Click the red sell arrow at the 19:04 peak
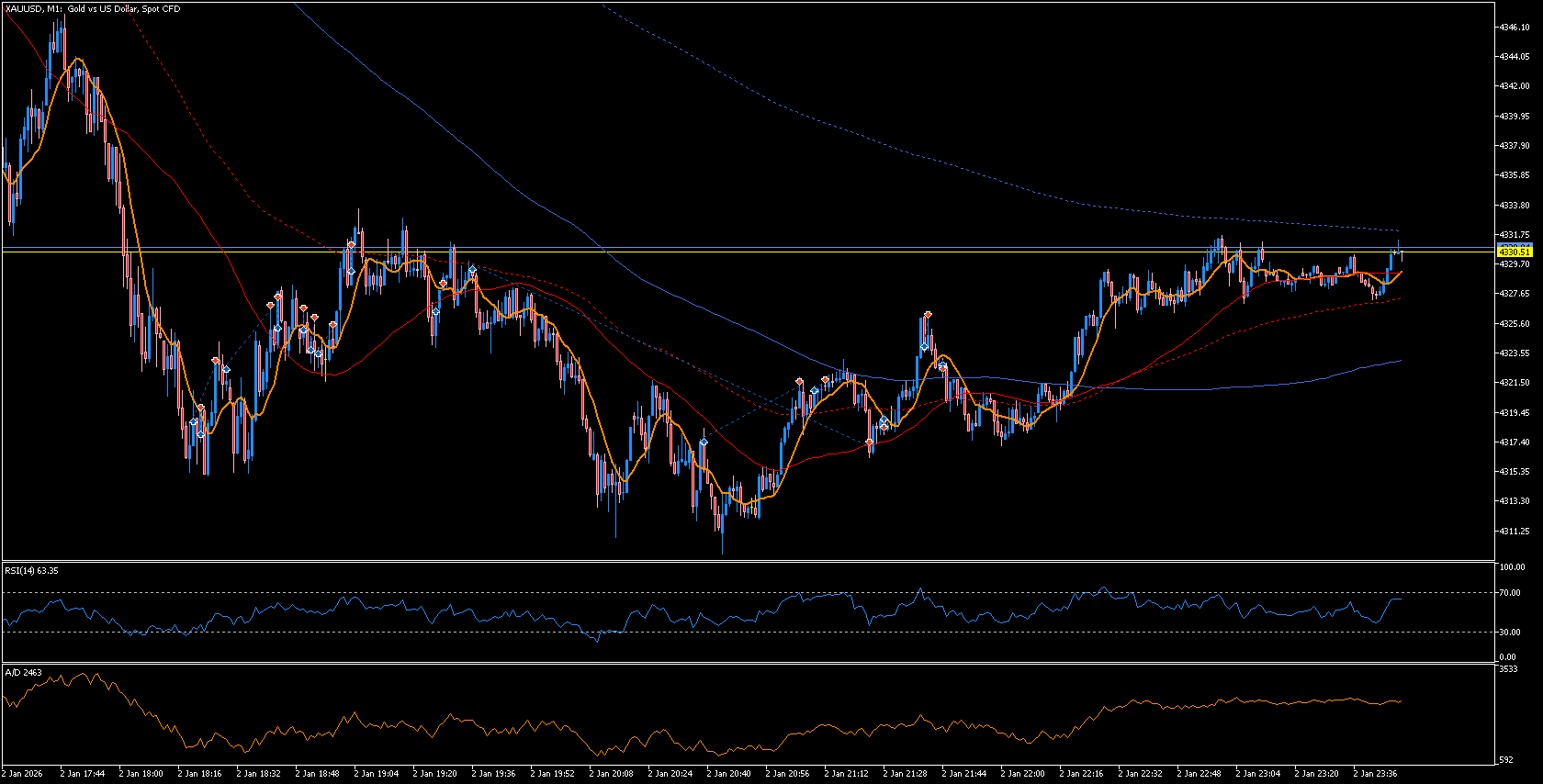Viewport: 1543px width, 784px height. (351, 244)
